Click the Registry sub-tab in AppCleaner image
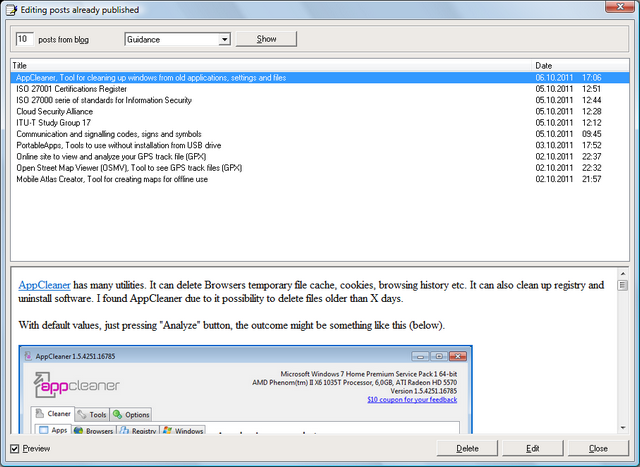 click(x=138, y=431)
